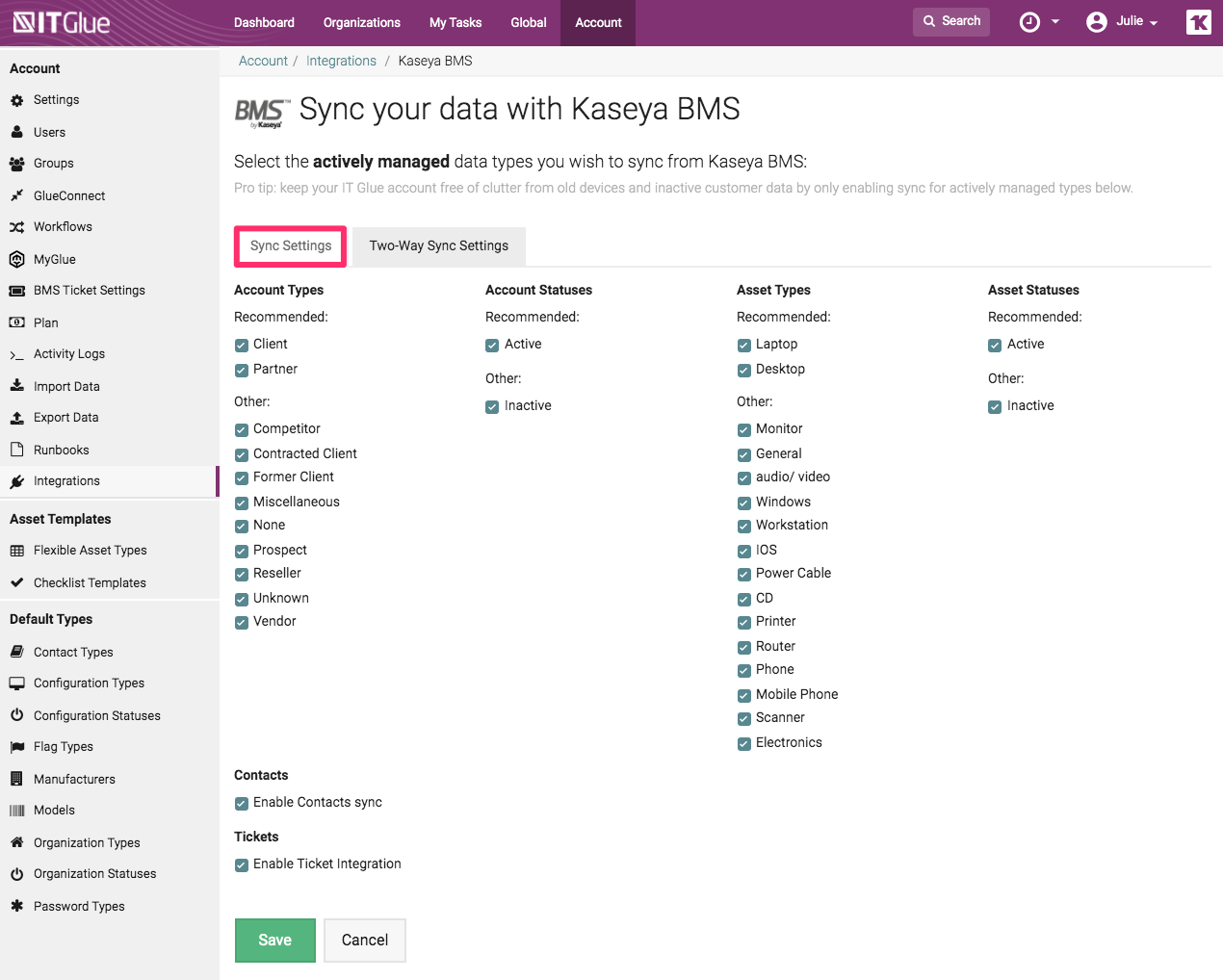Image resolution: width=1223 pixels, height=980 pixels.
Task: Open Settings via the gear icon
Action: (x=17, y=99)
